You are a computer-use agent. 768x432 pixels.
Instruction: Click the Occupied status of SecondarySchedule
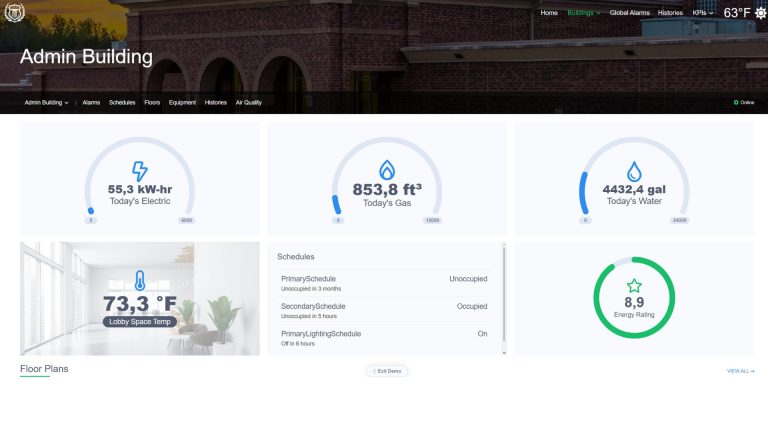pos(472,306)
